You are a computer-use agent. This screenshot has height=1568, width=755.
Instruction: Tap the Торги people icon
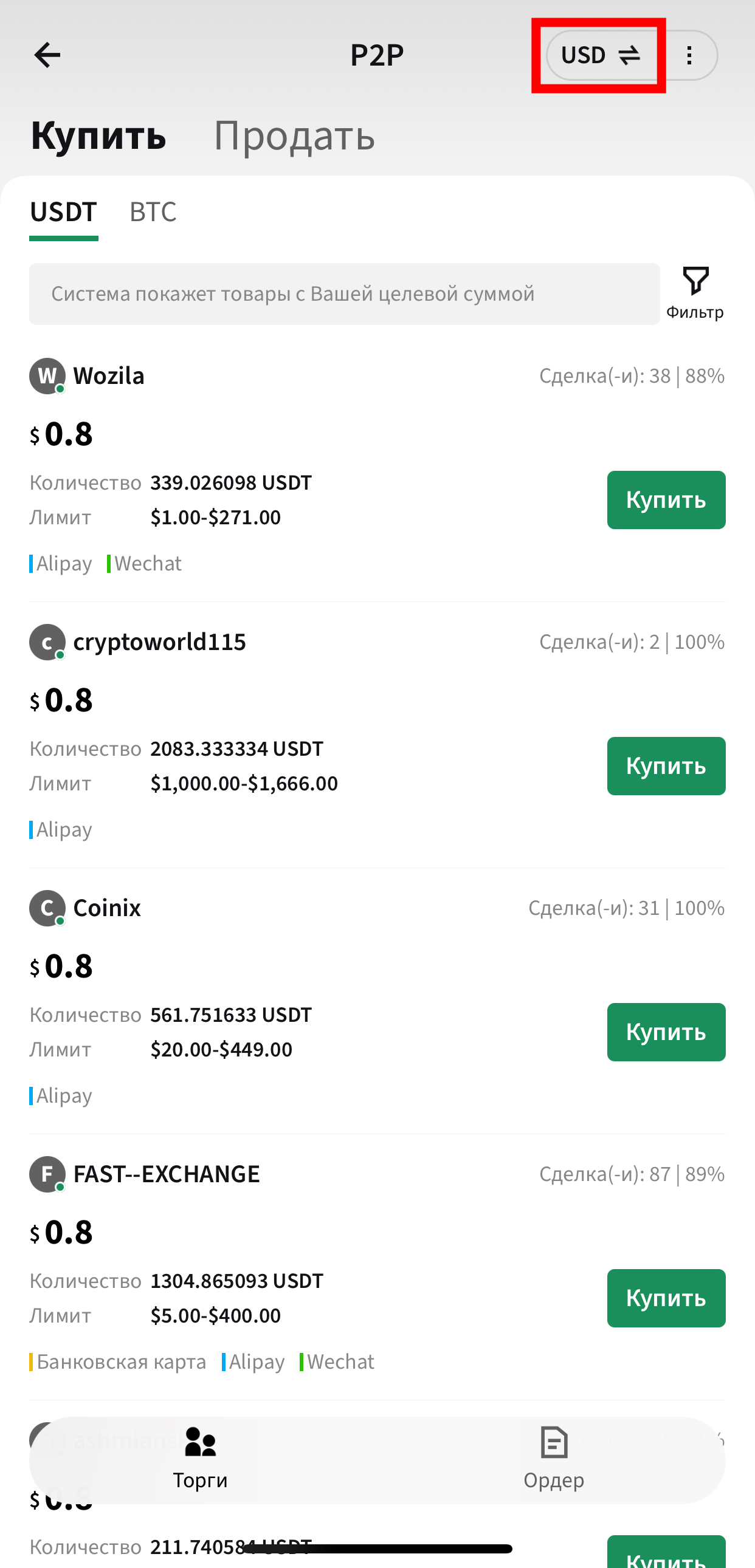coord(201,1442)
